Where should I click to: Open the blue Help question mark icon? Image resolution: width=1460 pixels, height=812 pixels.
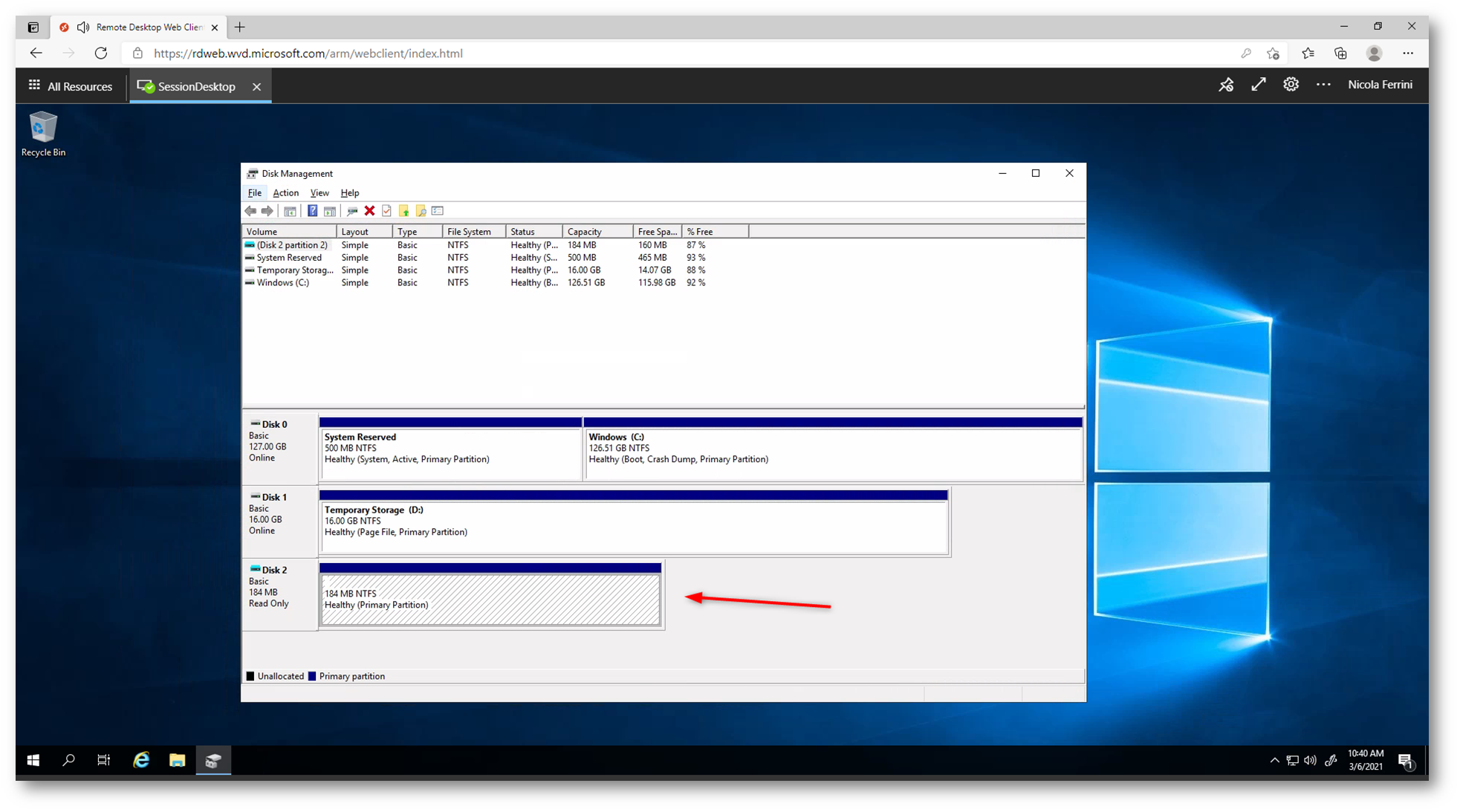(x=312, y=211)
